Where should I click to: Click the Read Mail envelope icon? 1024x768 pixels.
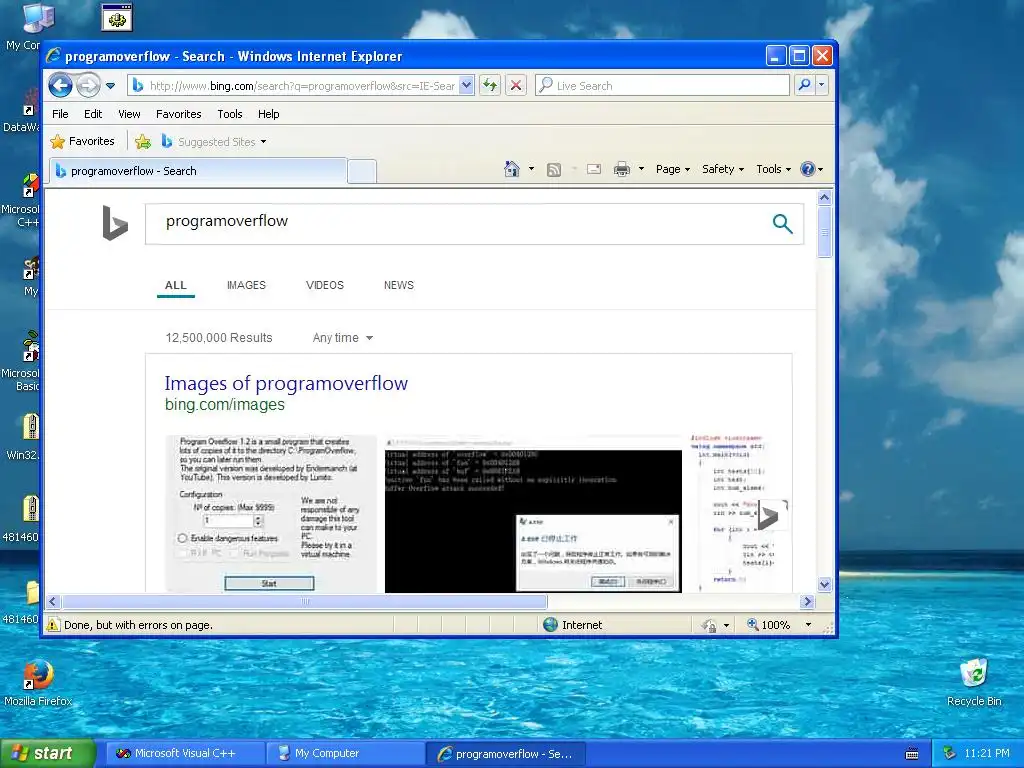point(594,170)
